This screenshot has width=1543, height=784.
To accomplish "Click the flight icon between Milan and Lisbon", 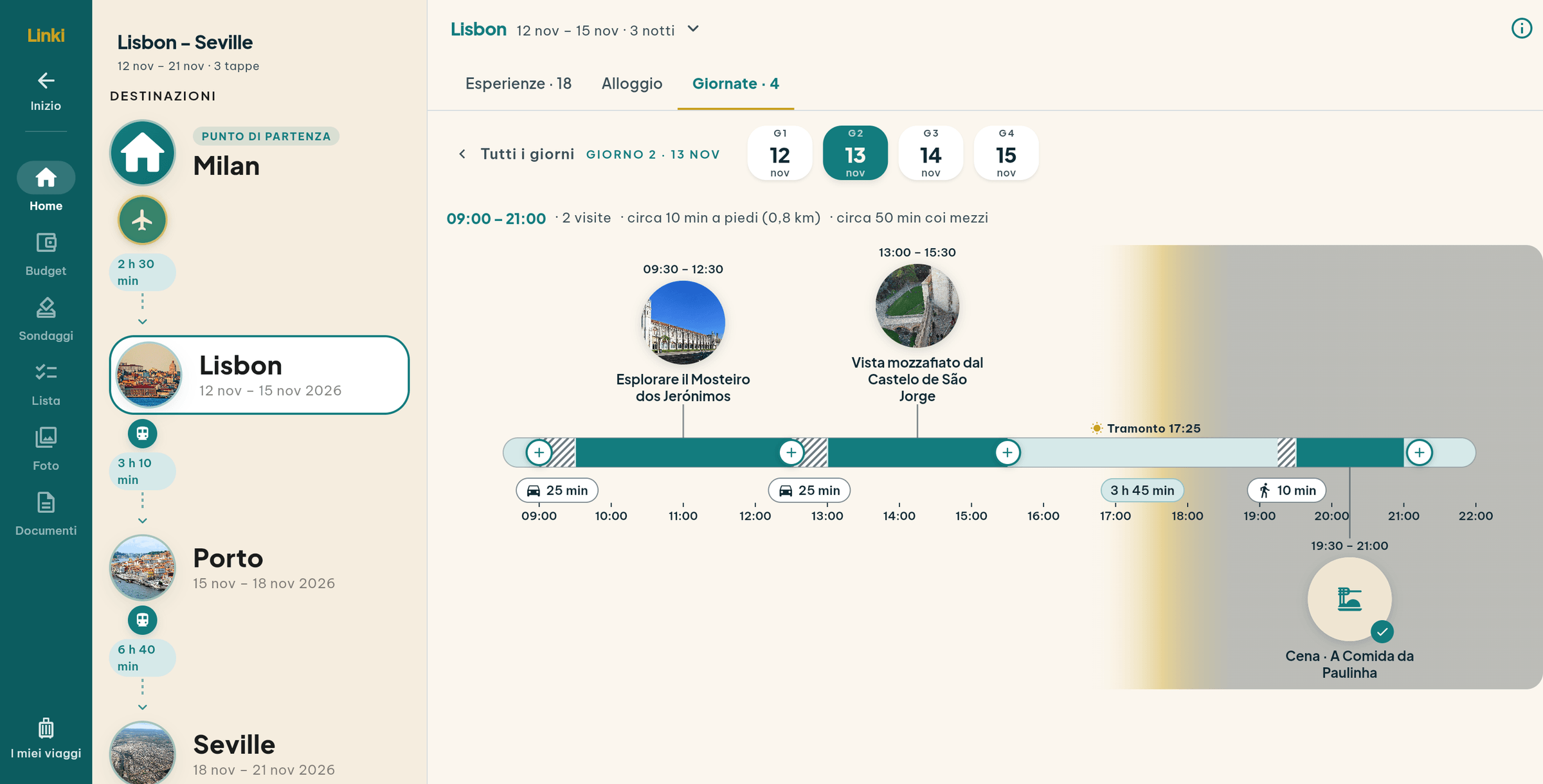I will [142, 220].
